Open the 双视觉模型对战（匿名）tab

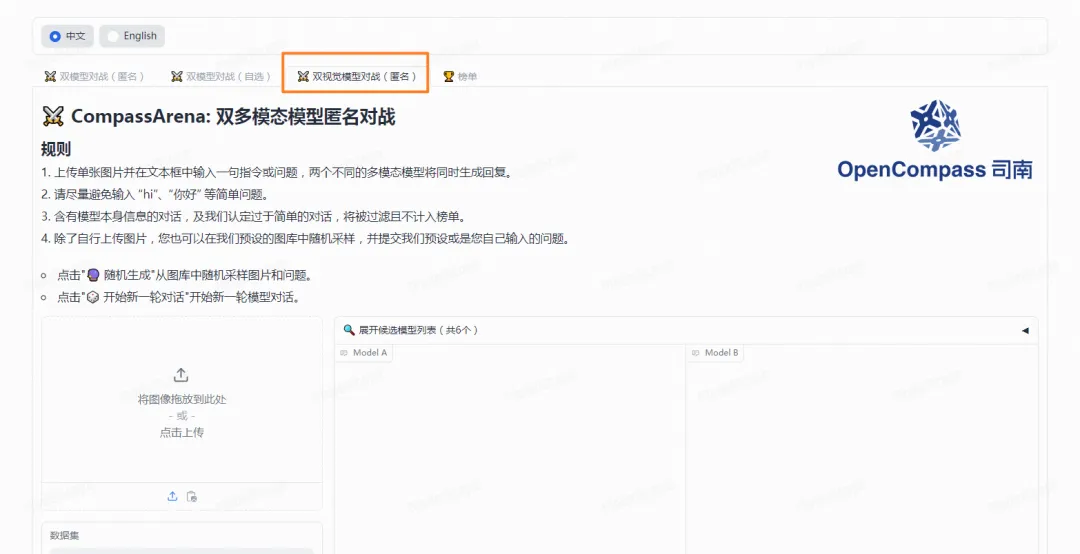356,76
